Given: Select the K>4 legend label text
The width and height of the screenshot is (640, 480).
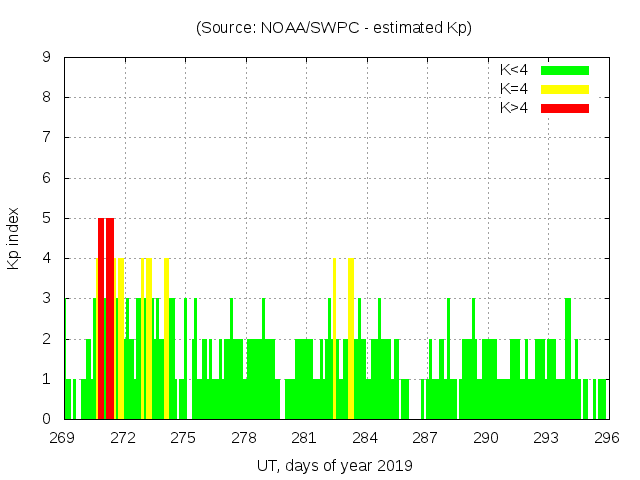Looking at the screenshot, I should pos(515,108).
